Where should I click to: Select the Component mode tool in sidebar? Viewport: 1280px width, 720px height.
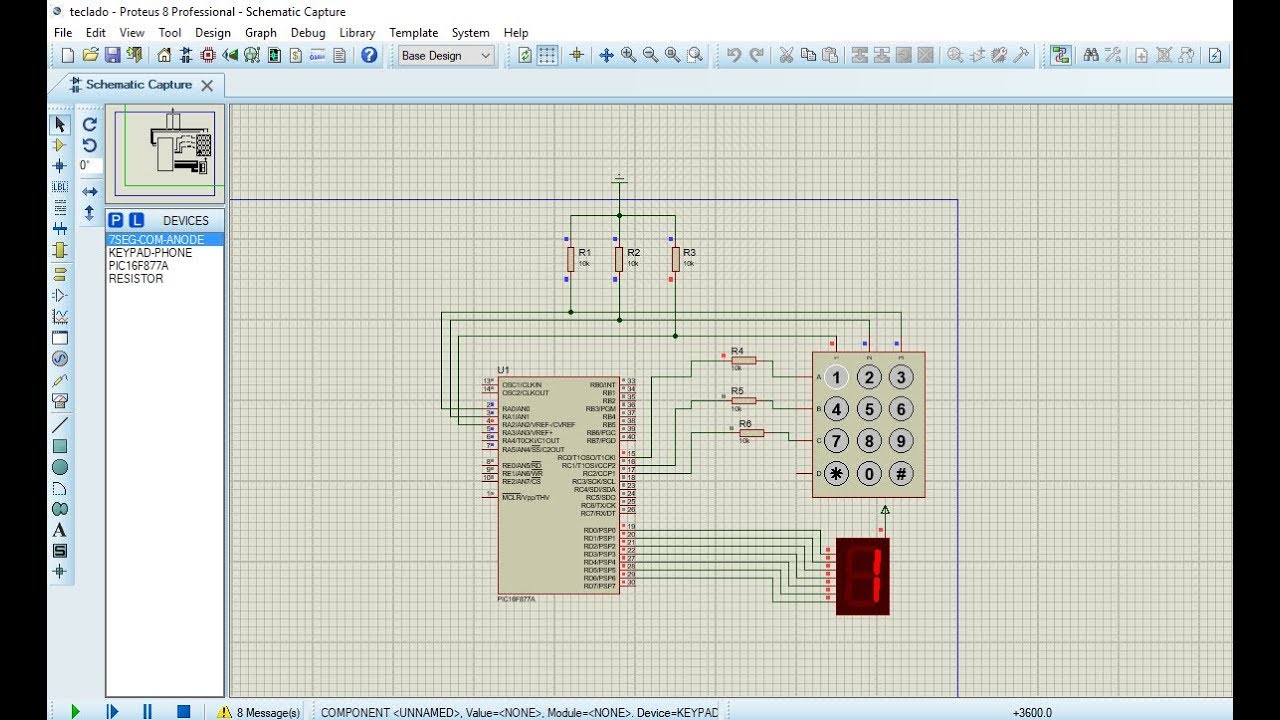click(x=59, y=145)
